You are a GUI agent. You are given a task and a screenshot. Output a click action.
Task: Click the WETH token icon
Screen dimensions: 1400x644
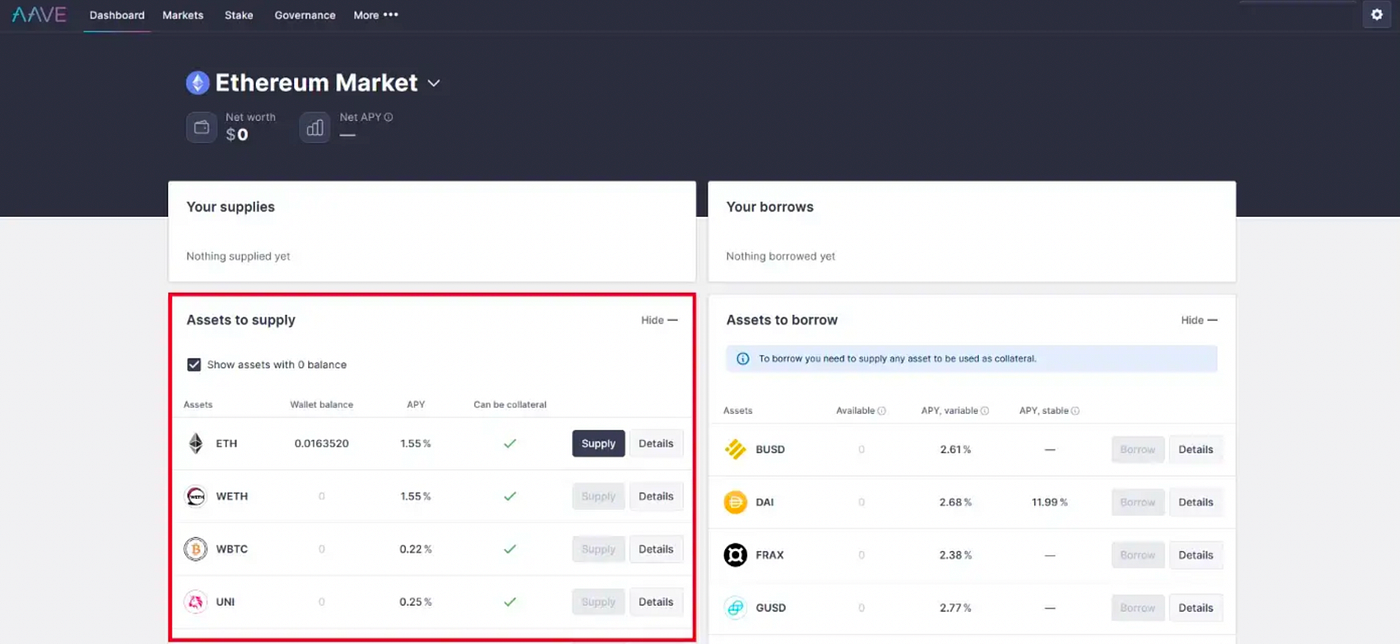[196, 496]
